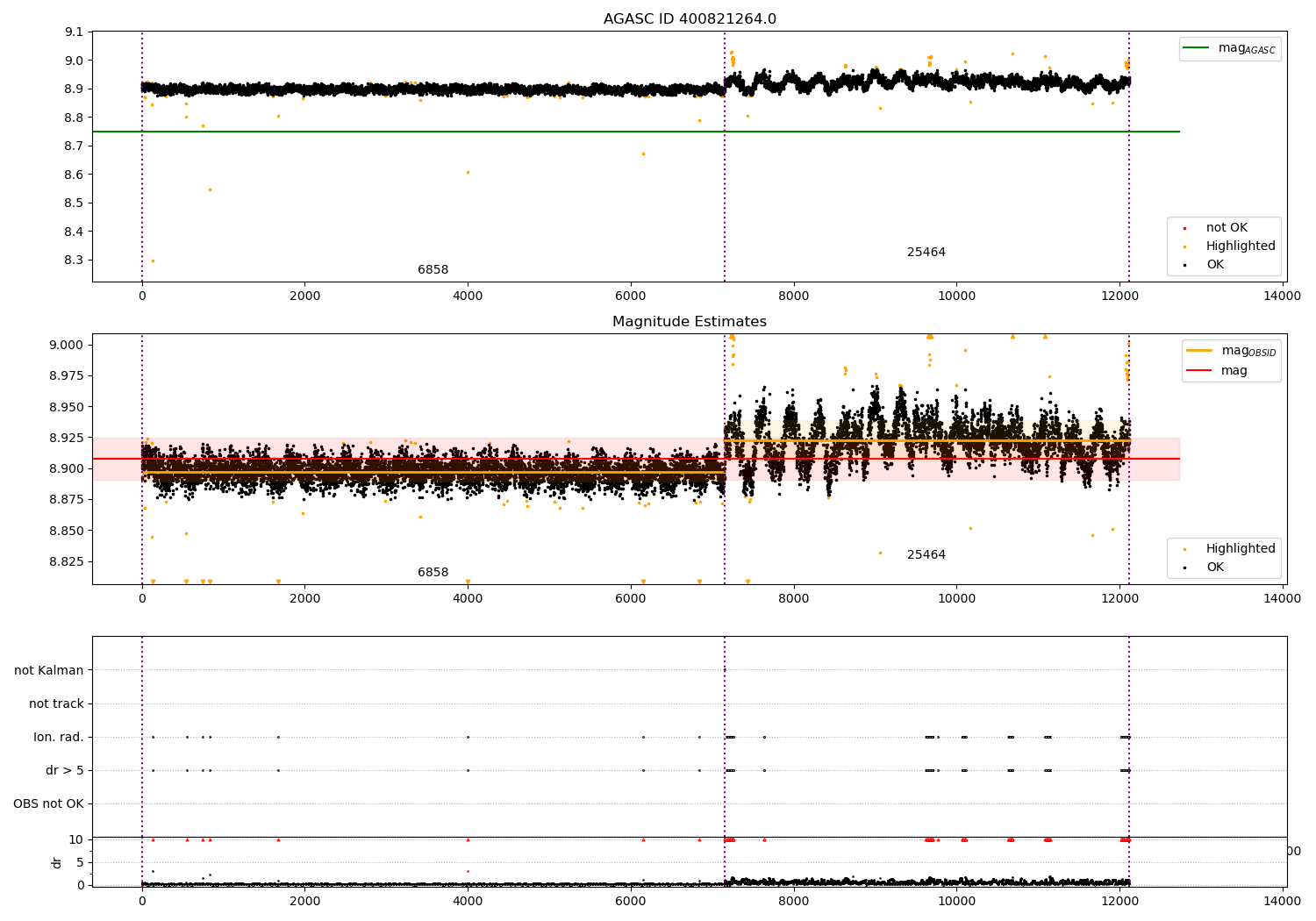Click the 9.000 y-tick in the Magnitude Estimates plot
Viewport: 1316px width, 921px height.
coord(68,345)
